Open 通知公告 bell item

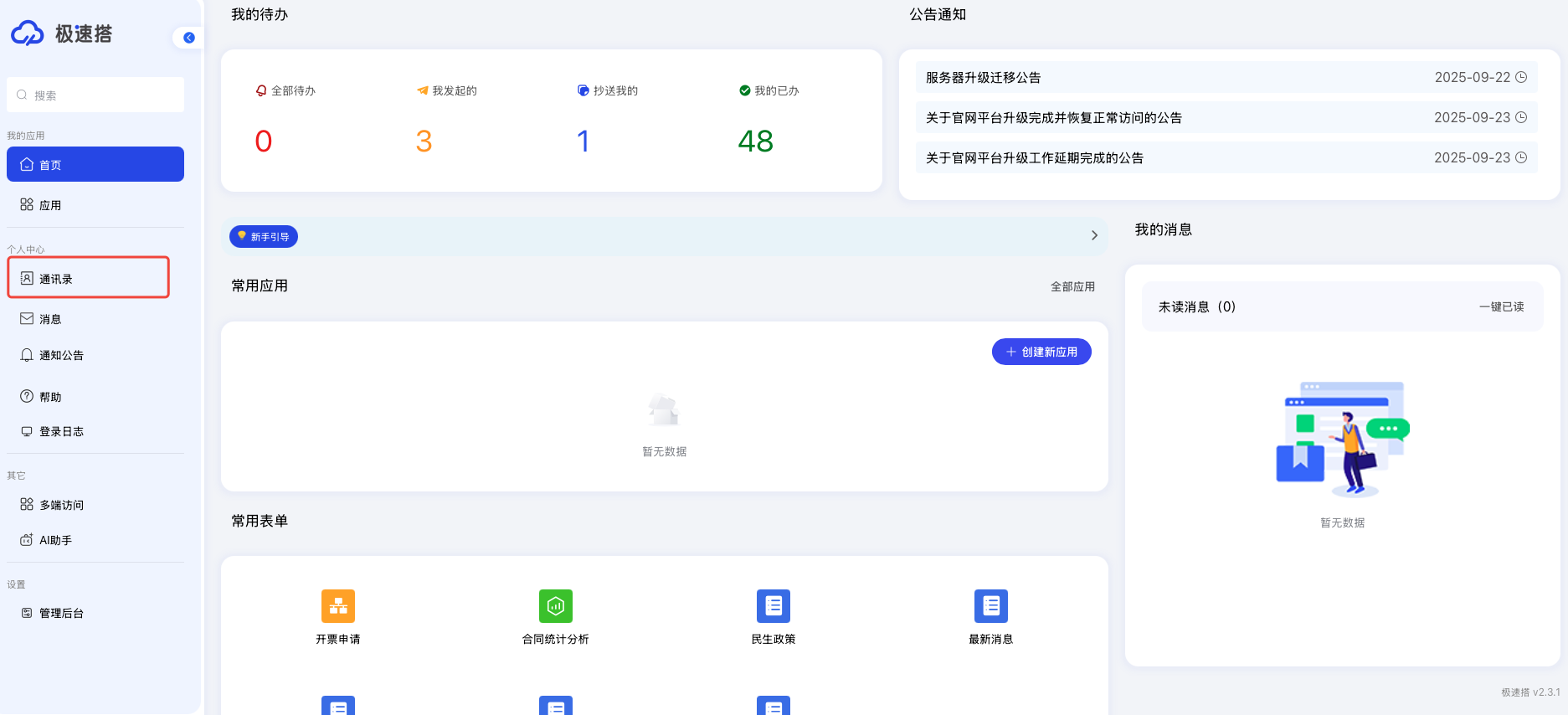(61, 355)
